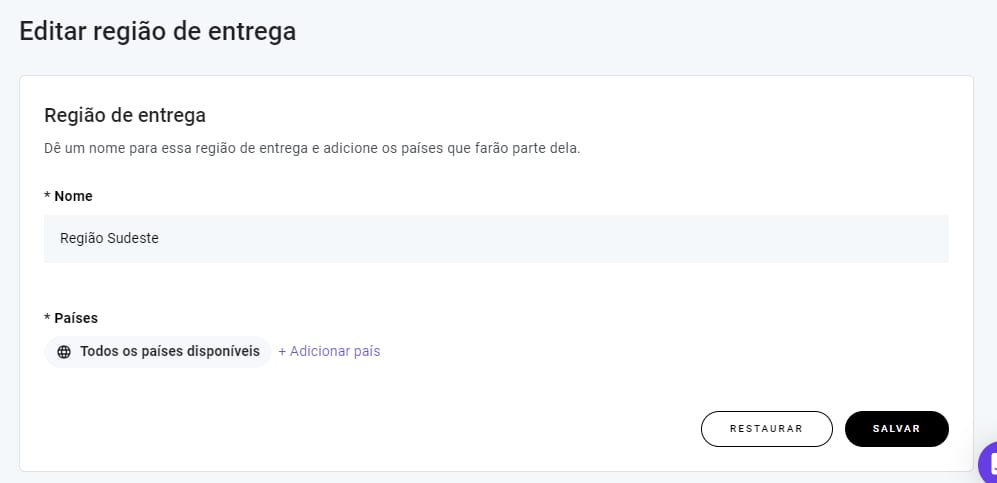
Task: Click the word 'país' in add link
Action: coord(366,352)
